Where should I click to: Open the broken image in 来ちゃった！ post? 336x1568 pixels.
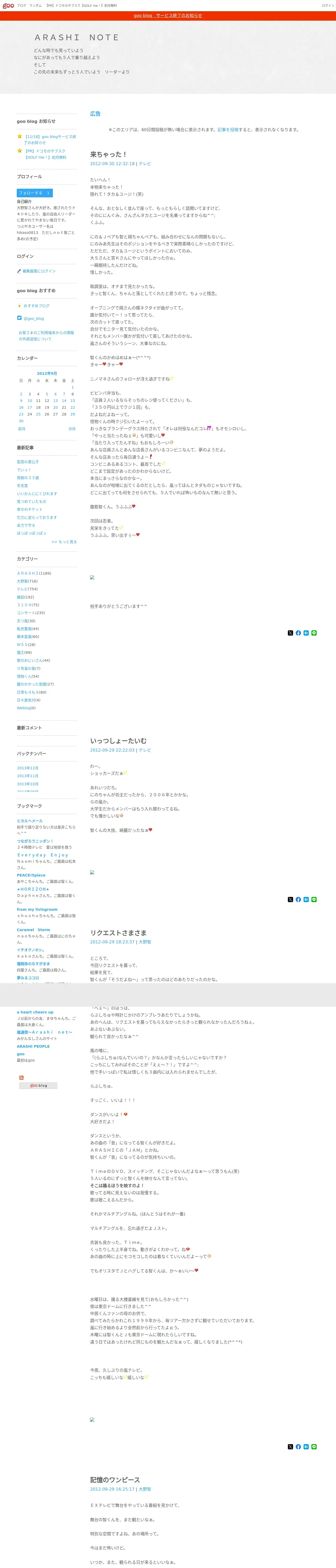92,577
